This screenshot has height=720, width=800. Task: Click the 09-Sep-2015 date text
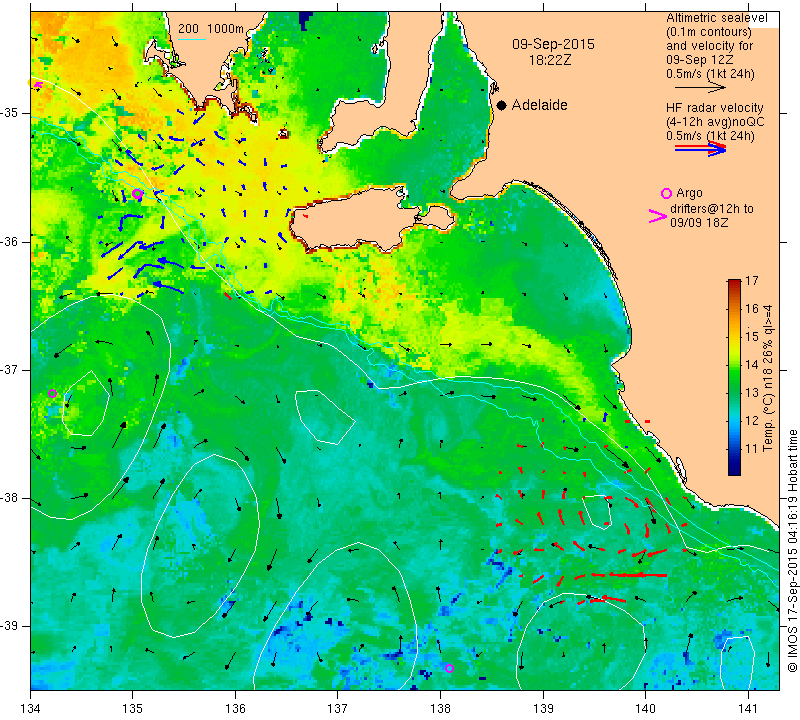tap(554, 44)
